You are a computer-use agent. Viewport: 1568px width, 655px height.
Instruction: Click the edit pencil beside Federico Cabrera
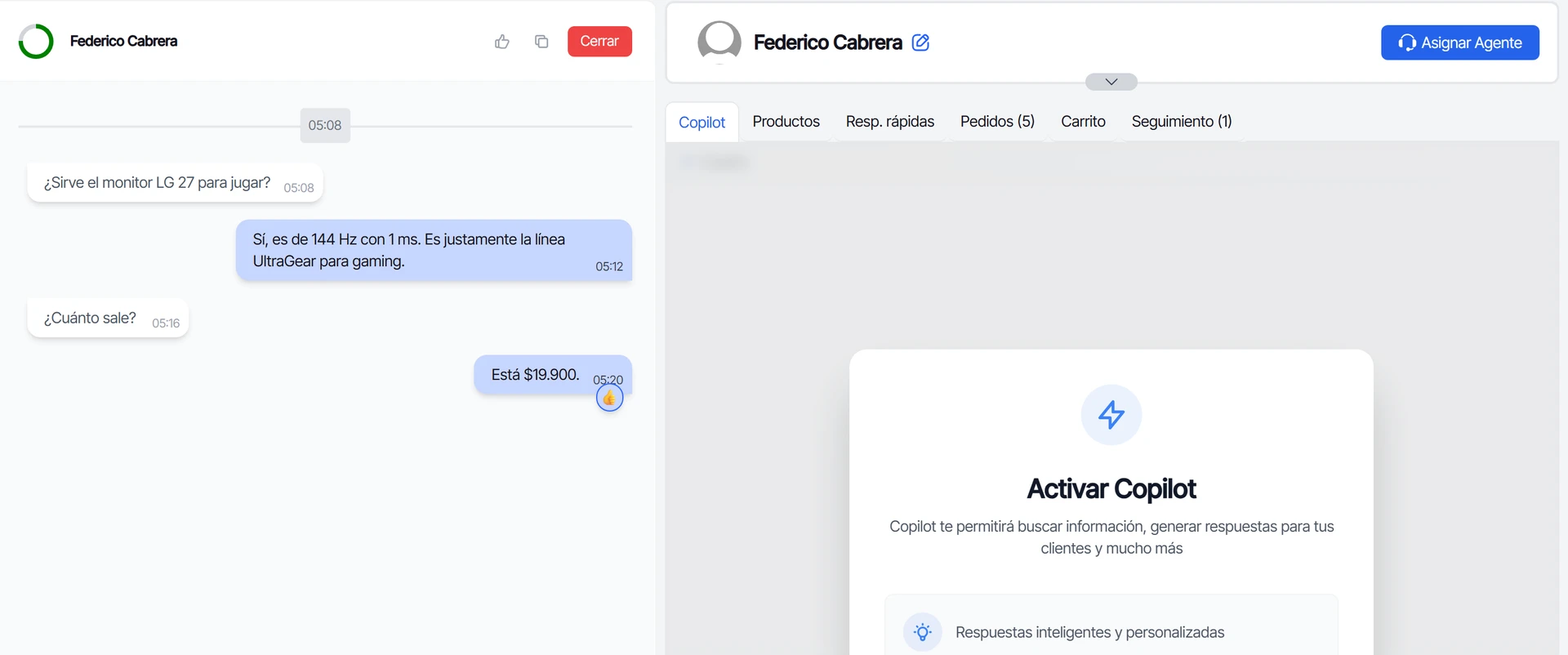pyautogui.click(x=920, y=42)
